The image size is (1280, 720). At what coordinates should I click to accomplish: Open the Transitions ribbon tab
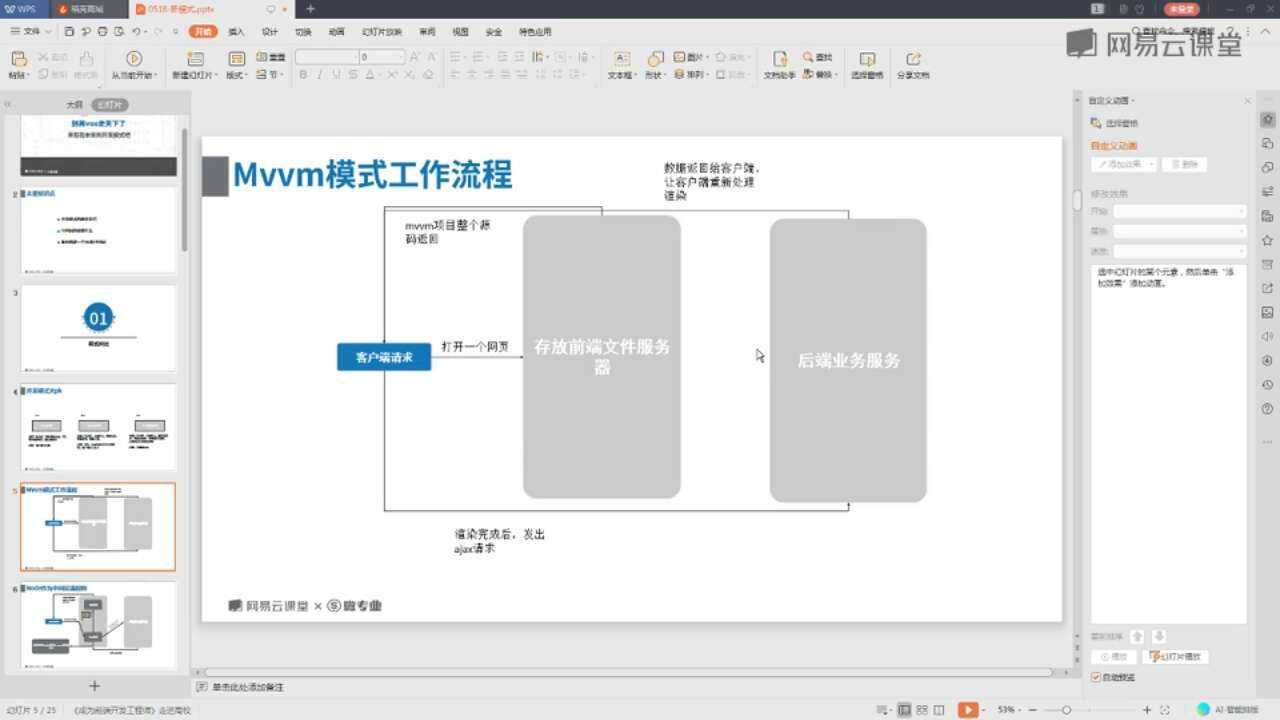pyautogui.click(x=303, y=32)
